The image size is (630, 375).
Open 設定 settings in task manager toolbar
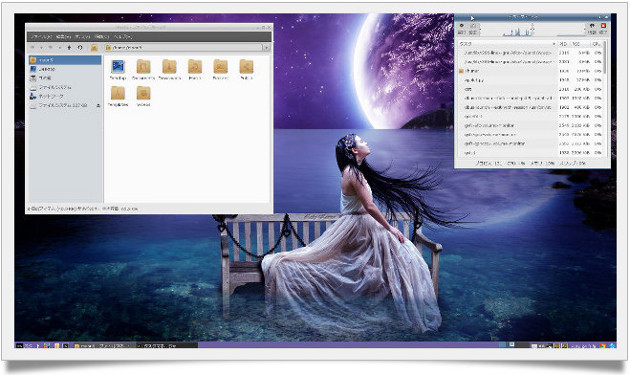(x=473, y=29)
